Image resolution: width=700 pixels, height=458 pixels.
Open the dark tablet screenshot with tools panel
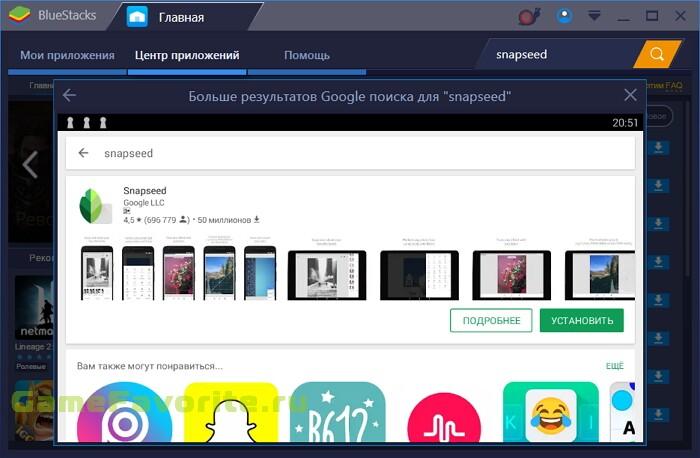click(x=419, y=275)
